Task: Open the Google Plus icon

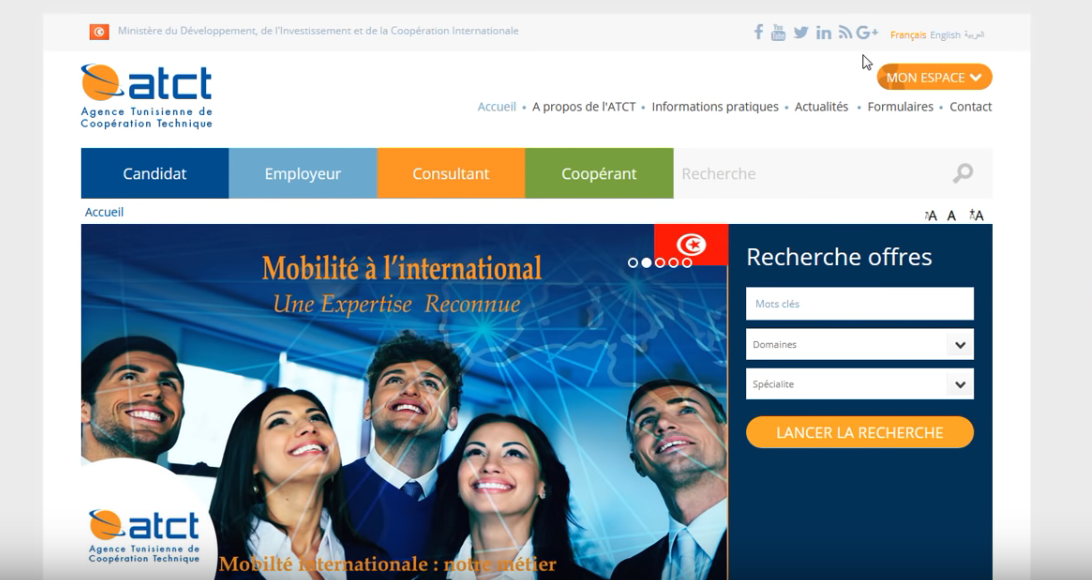Action: tap(867, 32)
